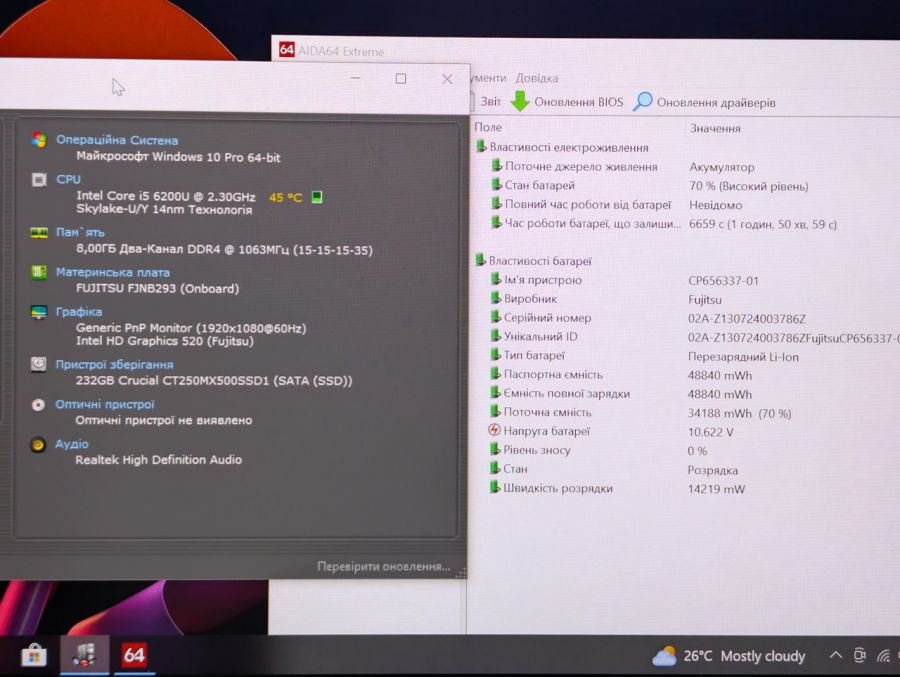Click the Operating System Windows logo icon

pos(39,140)
